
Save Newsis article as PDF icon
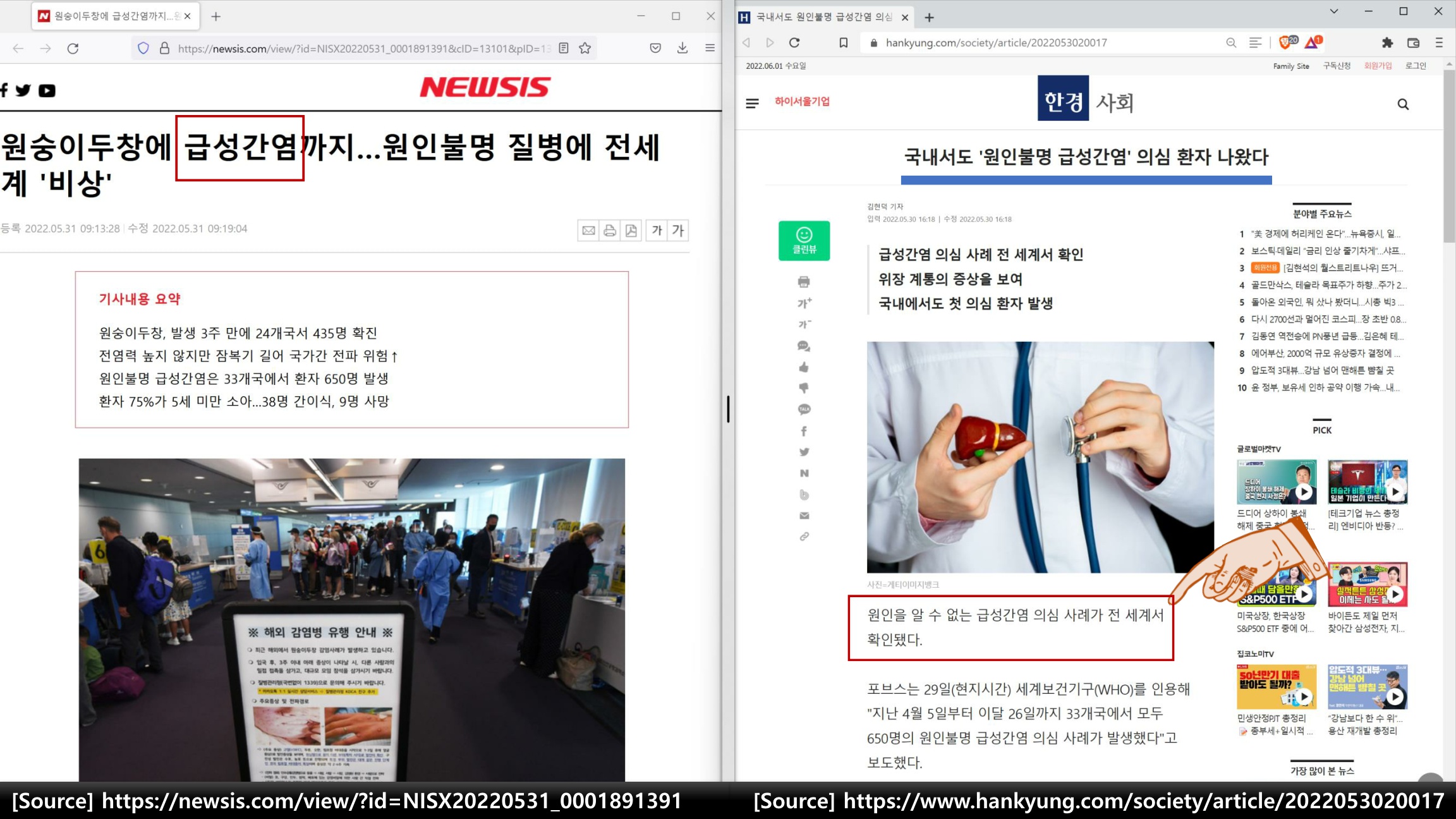click(x=631, y=230)
